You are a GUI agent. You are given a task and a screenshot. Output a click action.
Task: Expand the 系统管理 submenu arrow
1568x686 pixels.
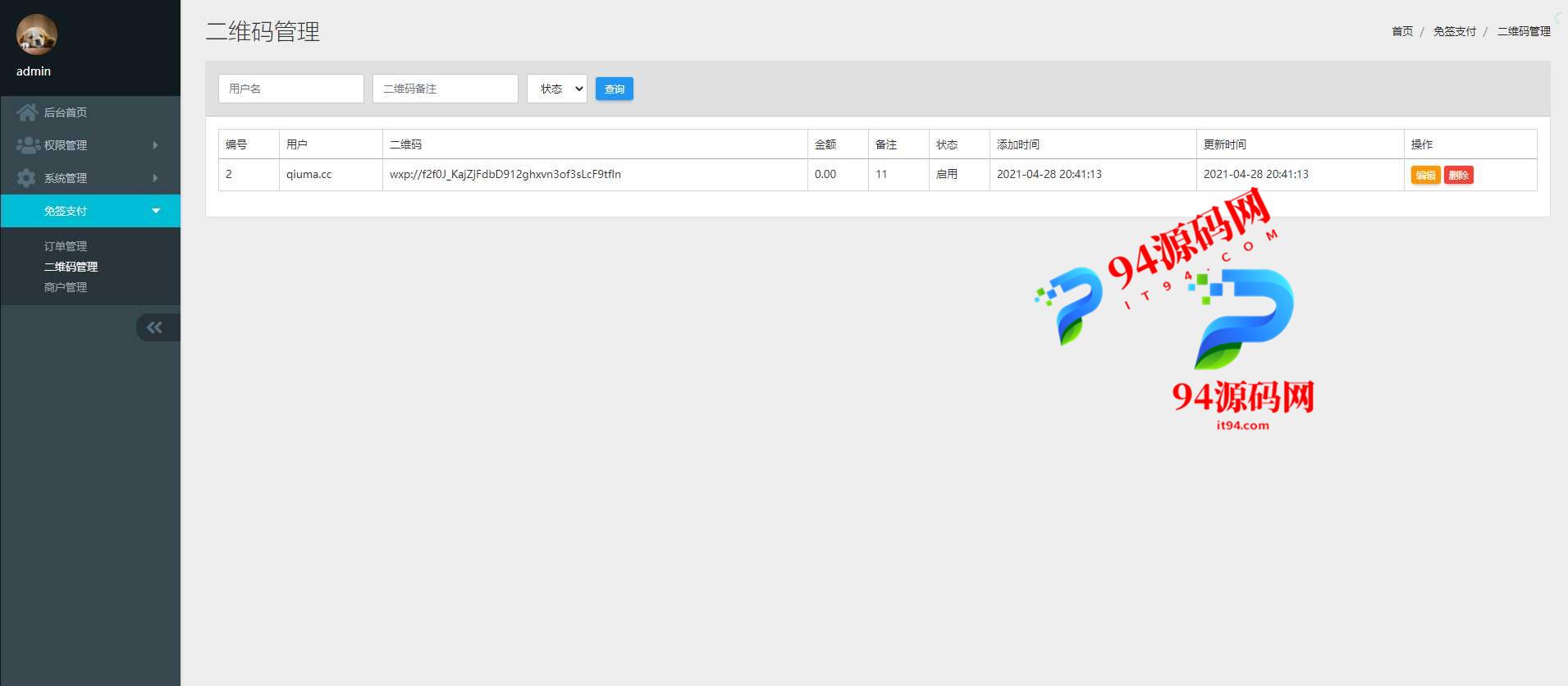[155, 178]
